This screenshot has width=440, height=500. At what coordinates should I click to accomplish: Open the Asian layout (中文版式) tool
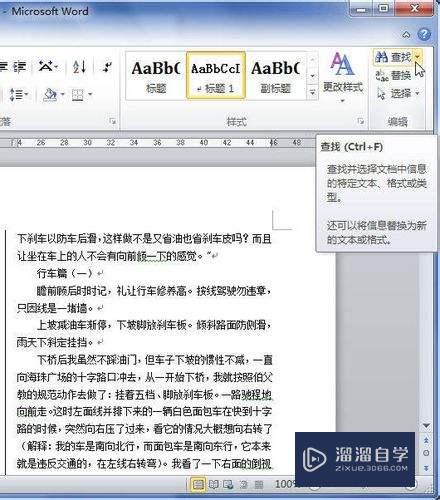[x=48, y=66]
